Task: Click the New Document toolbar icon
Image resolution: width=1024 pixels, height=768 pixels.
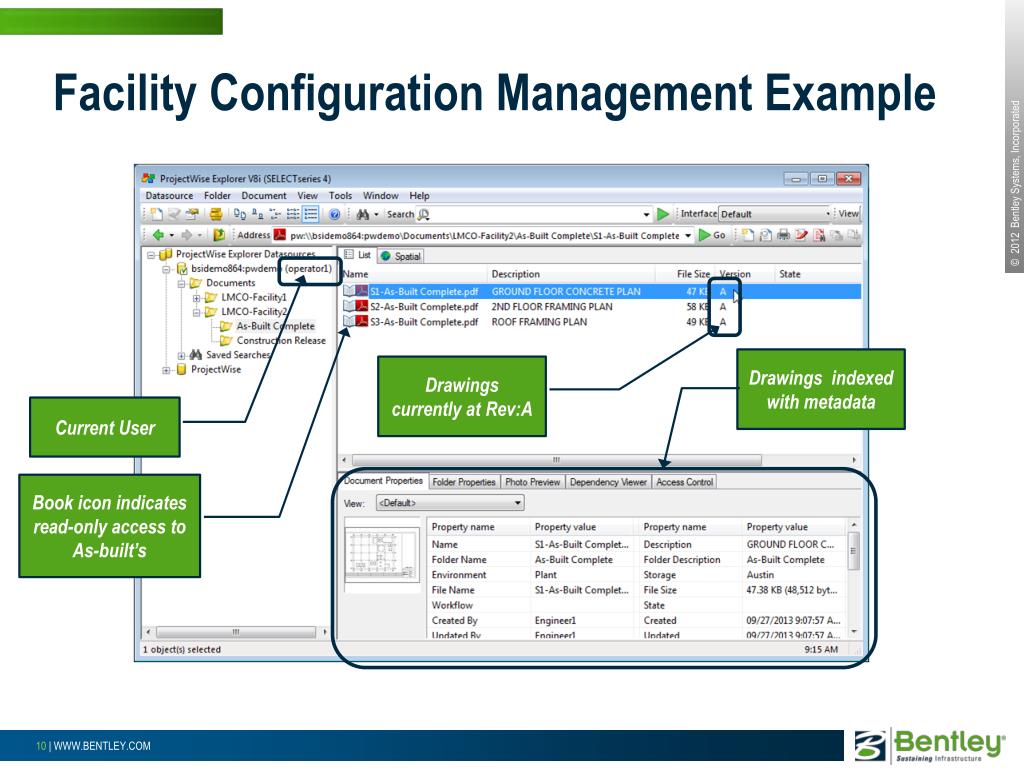Action: point(156,214)
